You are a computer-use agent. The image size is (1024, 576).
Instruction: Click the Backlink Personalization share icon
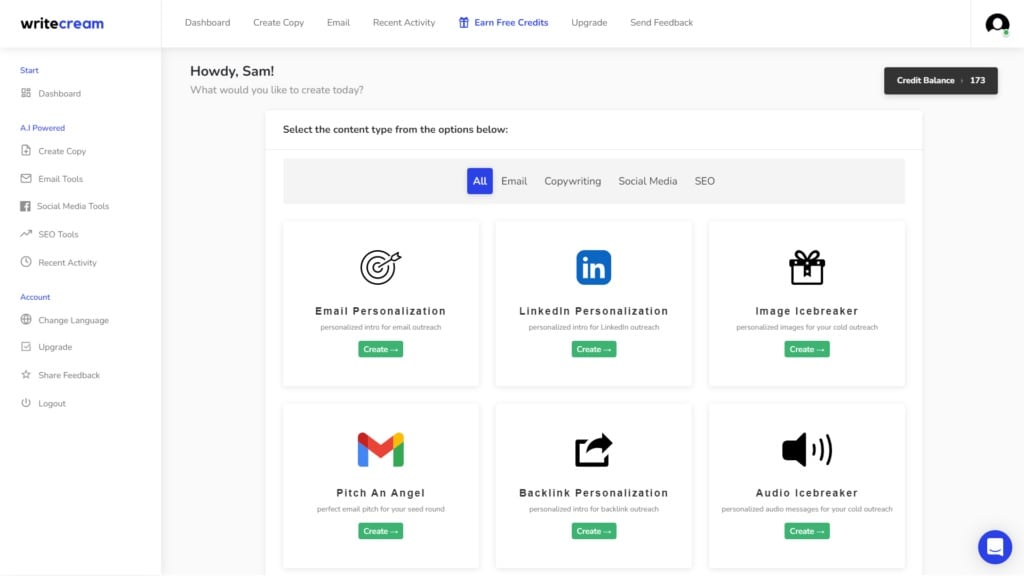[593, 450]
